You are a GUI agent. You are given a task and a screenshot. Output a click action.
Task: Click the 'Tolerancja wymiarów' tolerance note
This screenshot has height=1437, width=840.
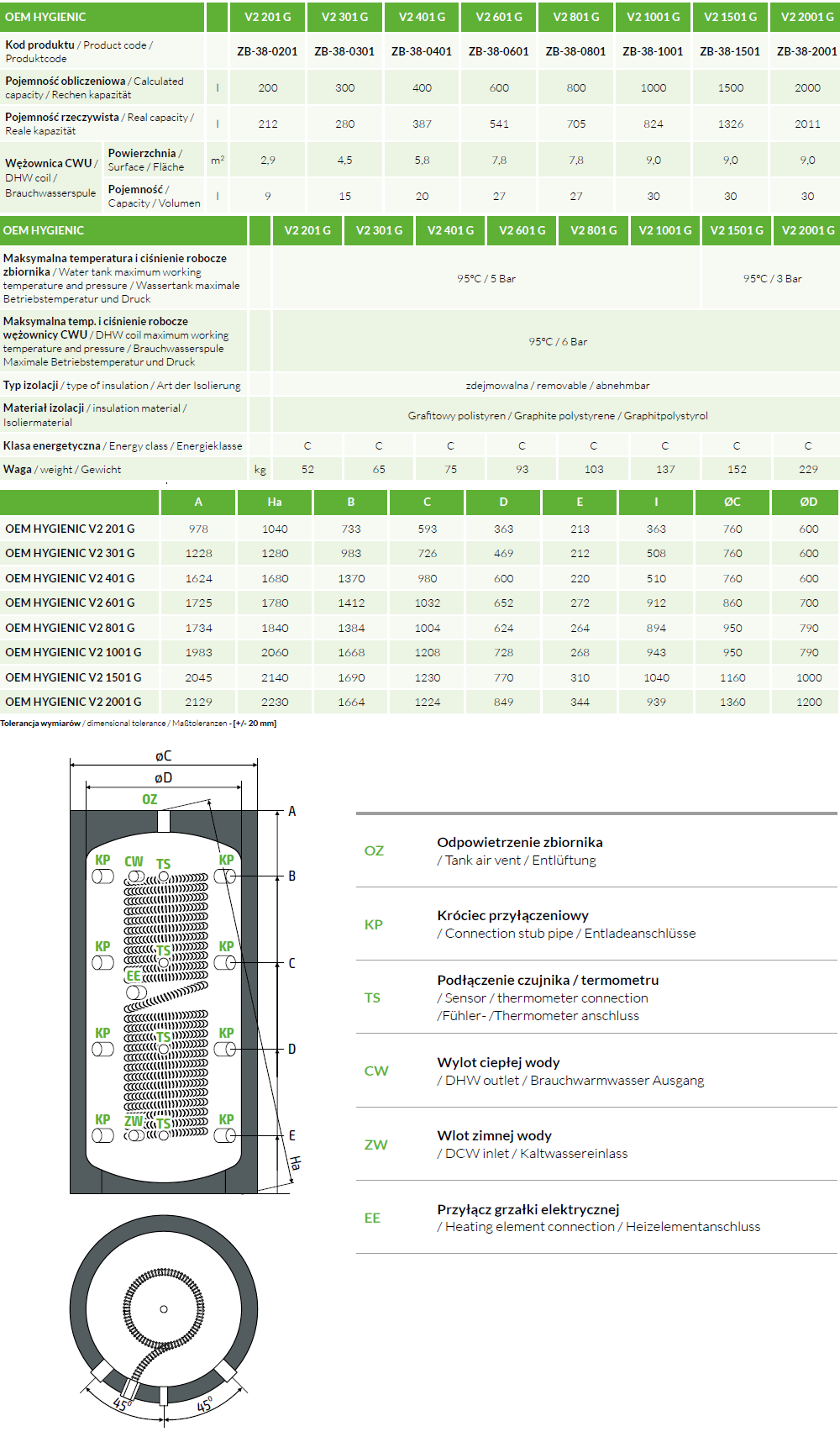pos(138,724)
